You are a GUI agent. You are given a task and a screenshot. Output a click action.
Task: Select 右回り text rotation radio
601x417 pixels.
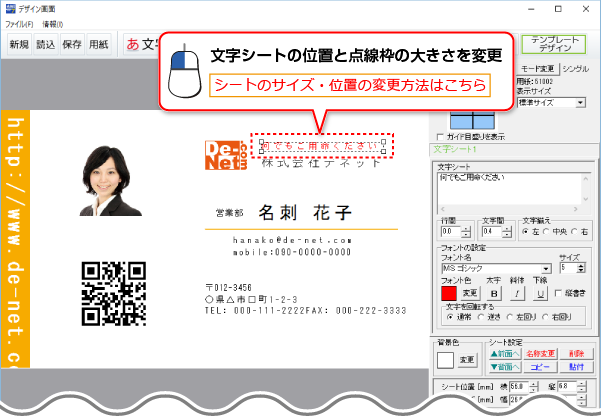coord(545,317)
